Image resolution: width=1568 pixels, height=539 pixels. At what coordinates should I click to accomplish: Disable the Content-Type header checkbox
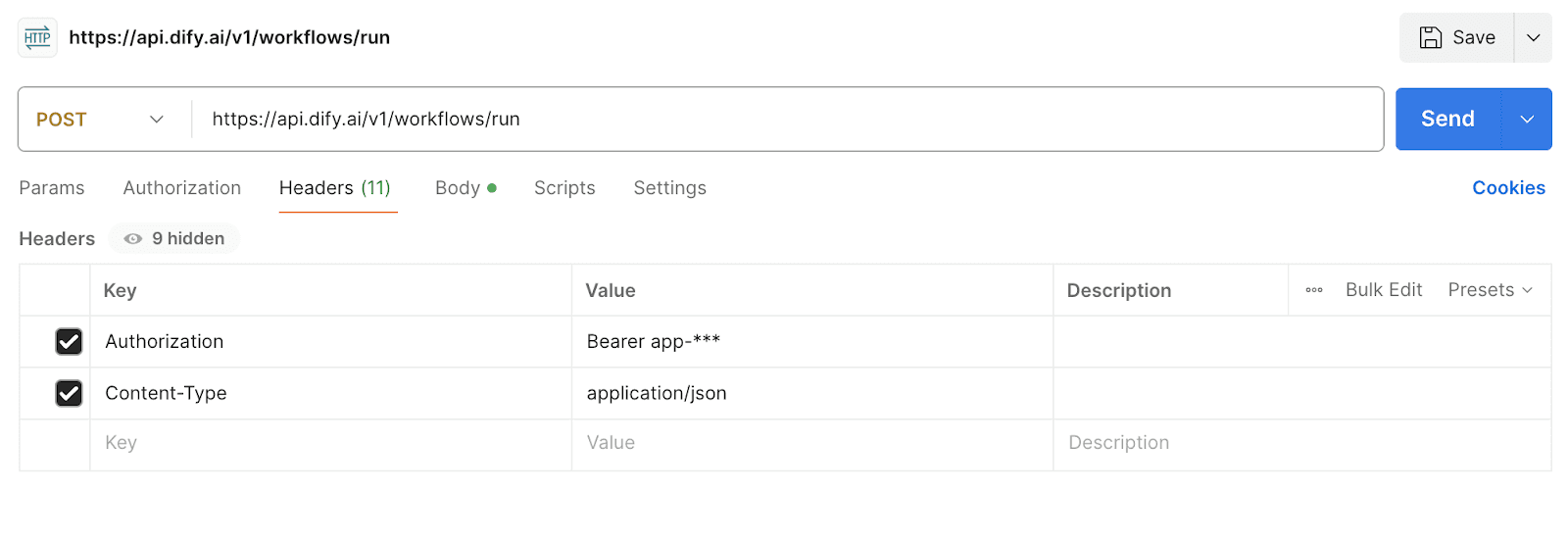tap(69, 393)
